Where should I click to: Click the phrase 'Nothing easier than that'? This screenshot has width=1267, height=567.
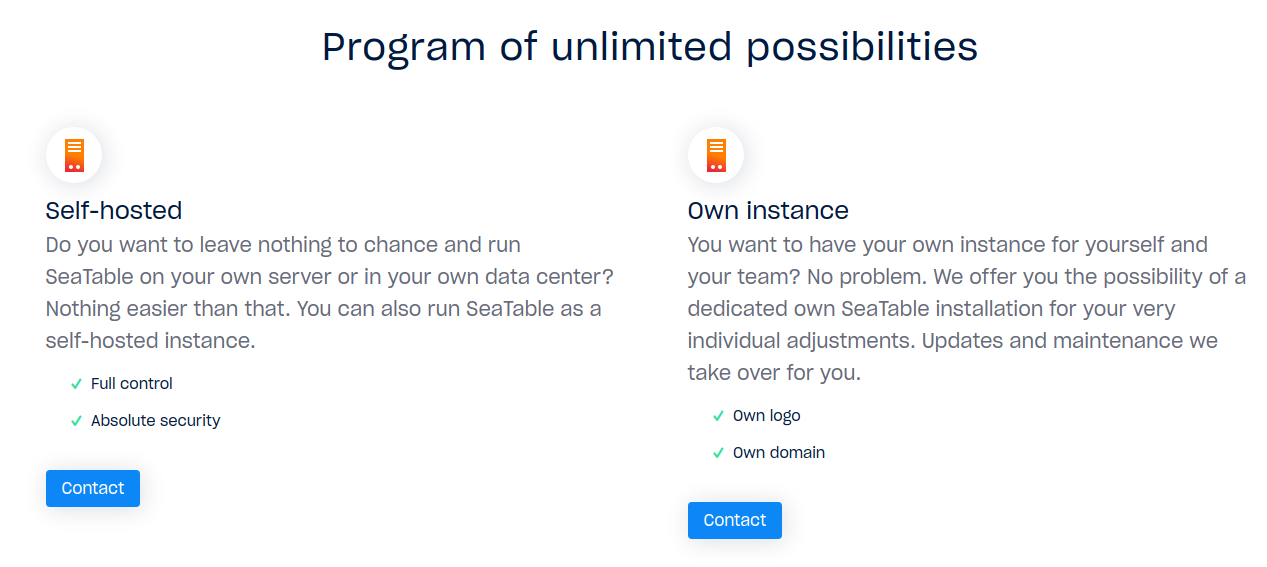pos(166,309)
